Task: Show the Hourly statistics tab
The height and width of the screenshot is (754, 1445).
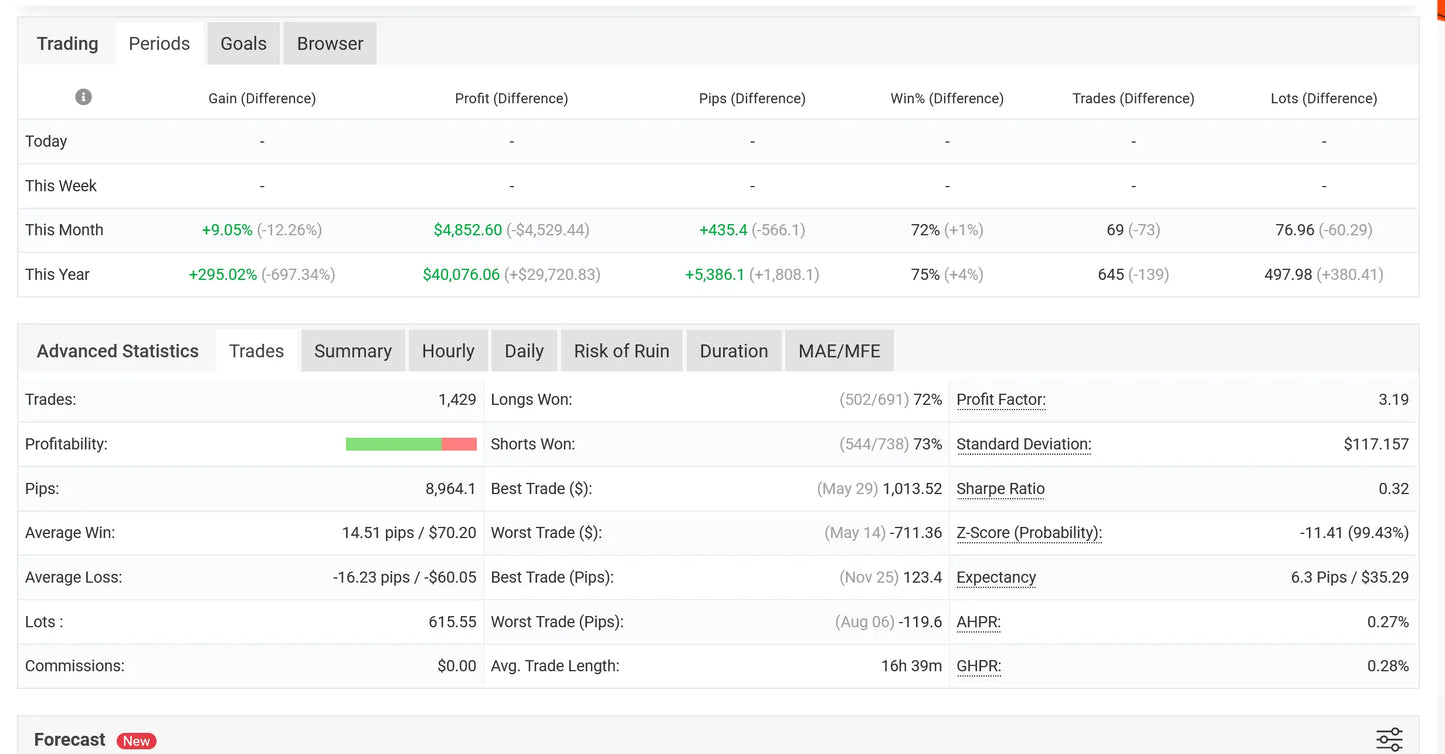Action: click(448, 351)
